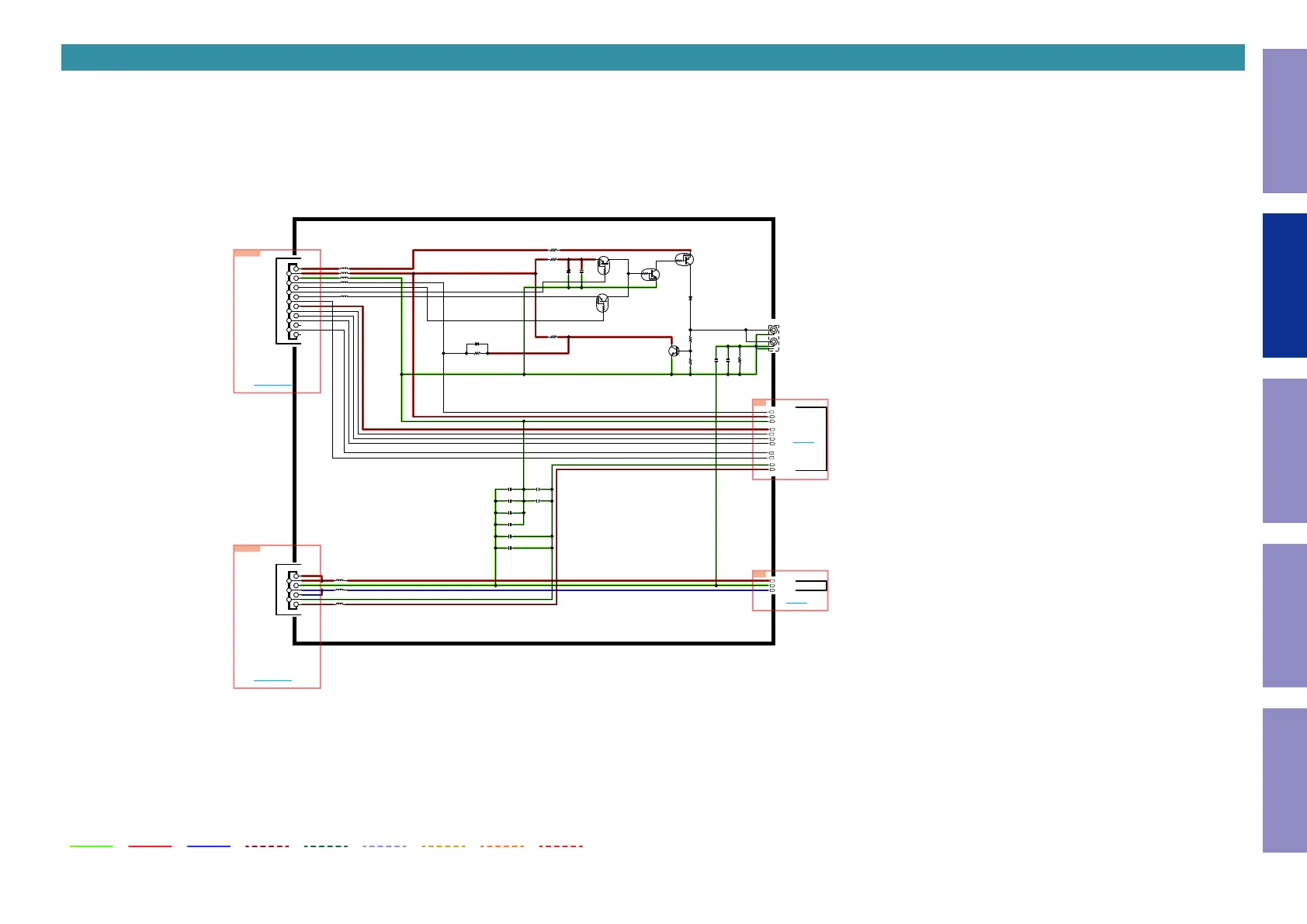The width and height of the screenshot is (1307, 924).
Task: Go to the bottommost purple side tab
Action: click(x=1284, y=780)
